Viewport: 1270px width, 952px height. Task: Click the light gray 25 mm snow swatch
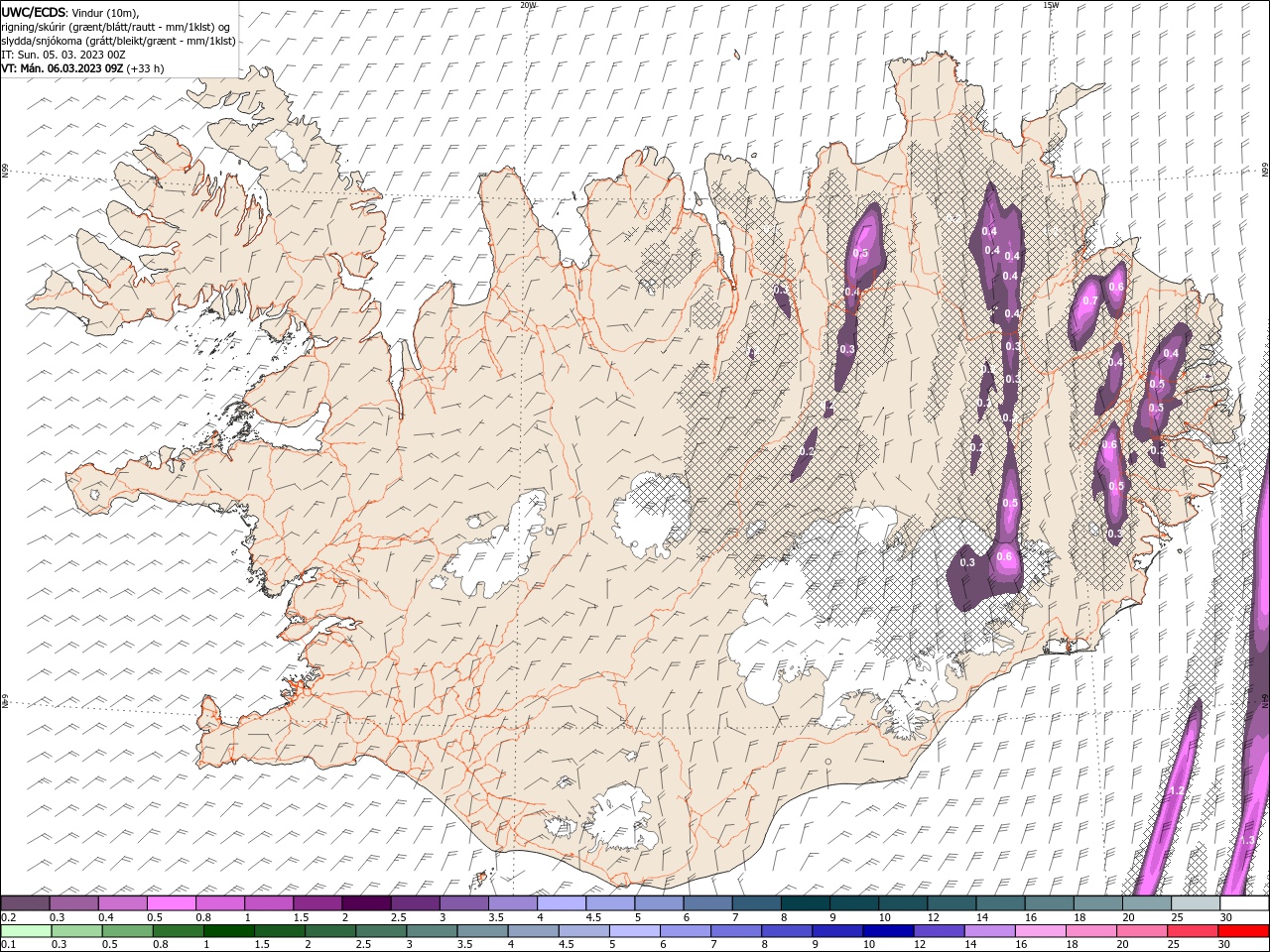(x=1195, y=903)
